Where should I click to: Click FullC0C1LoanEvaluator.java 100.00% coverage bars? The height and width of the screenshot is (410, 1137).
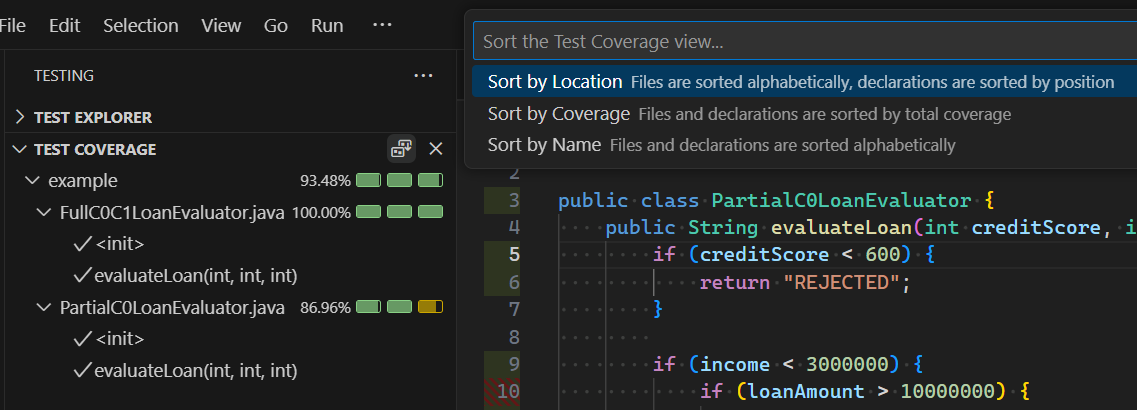click(400, 213)
